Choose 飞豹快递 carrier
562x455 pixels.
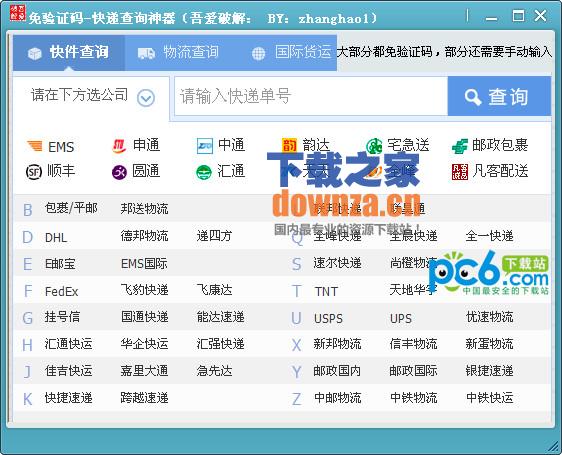(144, 290)
